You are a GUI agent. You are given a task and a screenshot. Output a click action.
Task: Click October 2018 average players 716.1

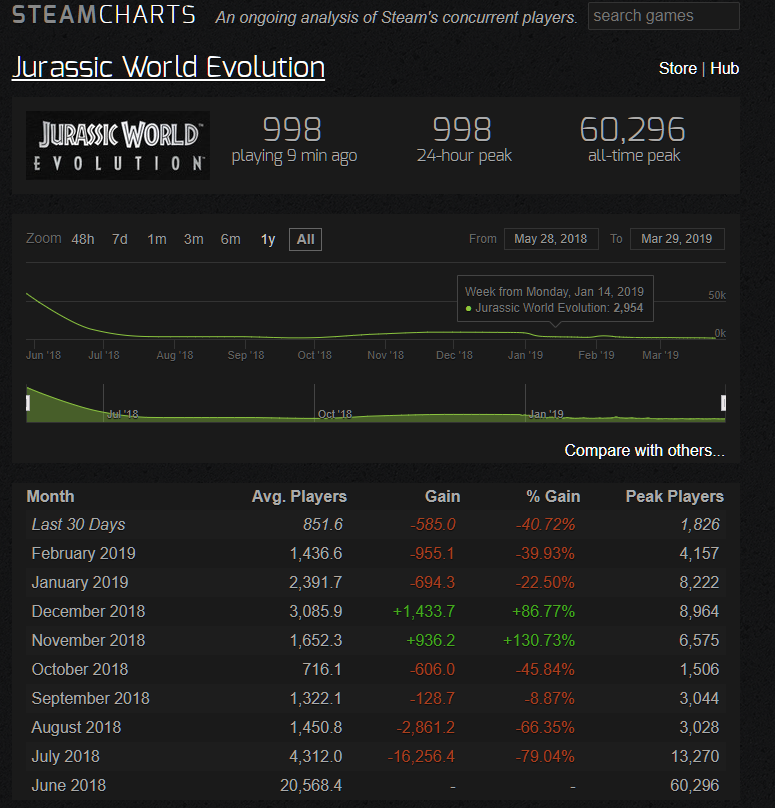(x=322, y=669)
